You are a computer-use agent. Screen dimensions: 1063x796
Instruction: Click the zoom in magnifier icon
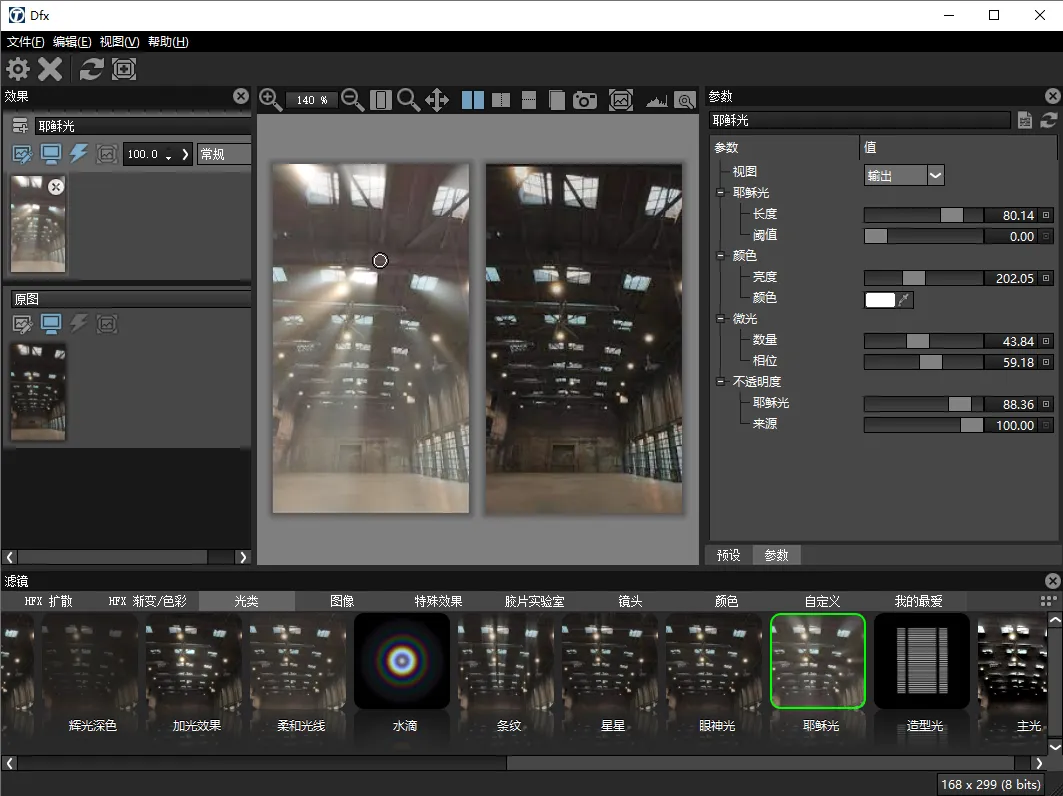point(270,99)
